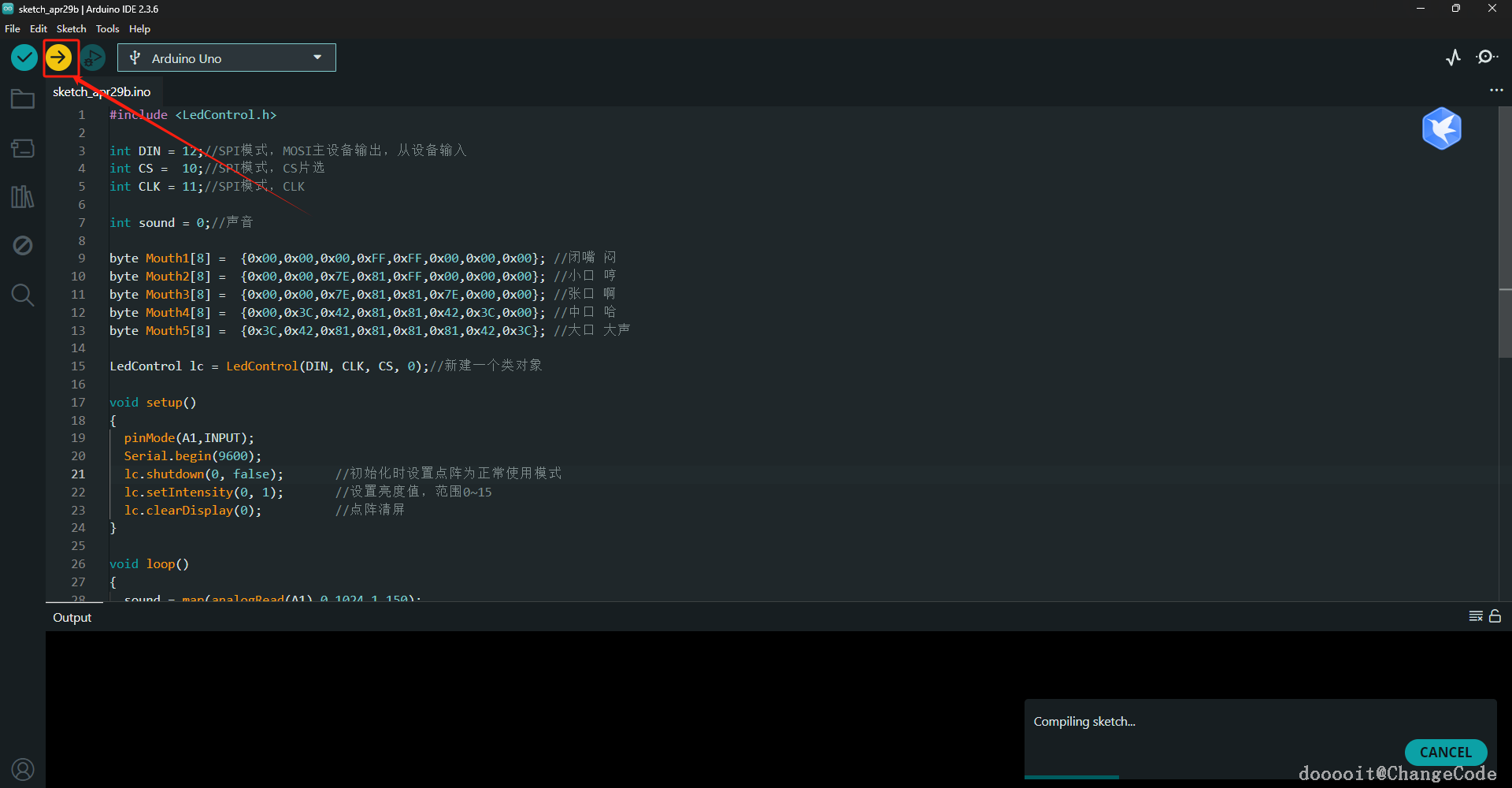Open the Library Manager panel
Image resolution: width=1512 pixels, height=788 pixels.
pos(23,197)
